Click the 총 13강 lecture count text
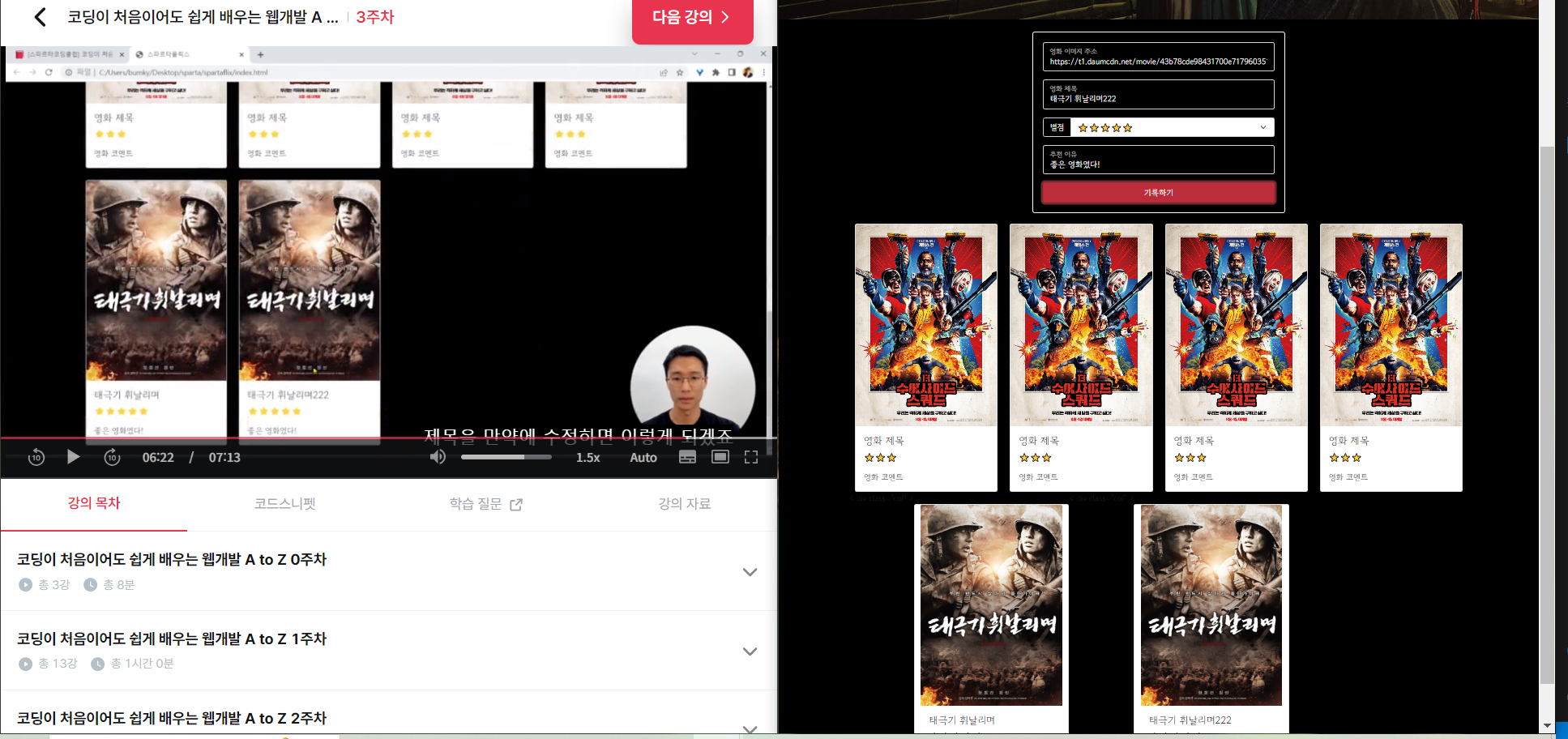The height and width of the screenshot is (739, 1568). pos(58,664)
